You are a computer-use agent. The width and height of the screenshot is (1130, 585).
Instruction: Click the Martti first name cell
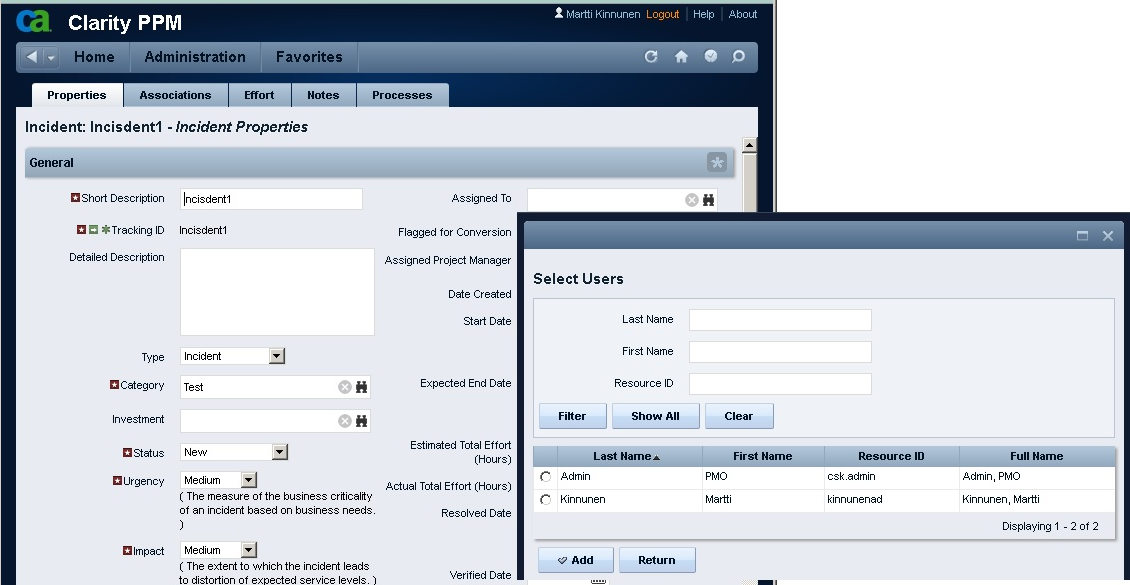point(762,500)
